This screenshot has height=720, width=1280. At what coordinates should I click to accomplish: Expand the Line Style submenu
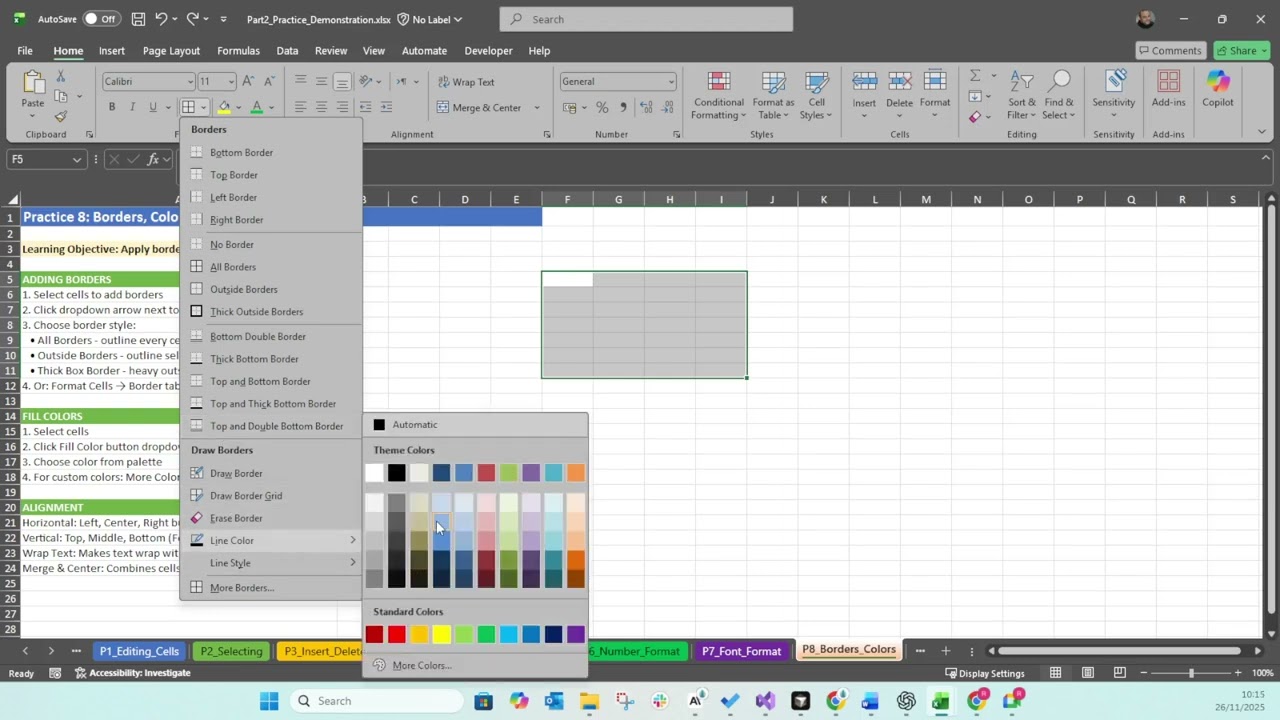(x=271, y=563)
